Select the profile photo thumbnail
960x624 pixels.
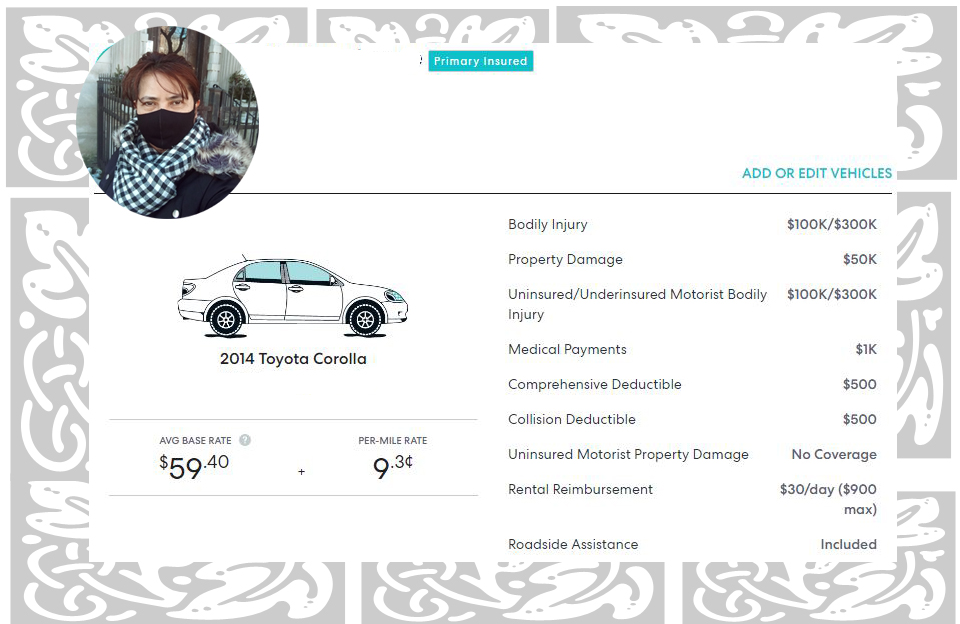click(167, 122)
